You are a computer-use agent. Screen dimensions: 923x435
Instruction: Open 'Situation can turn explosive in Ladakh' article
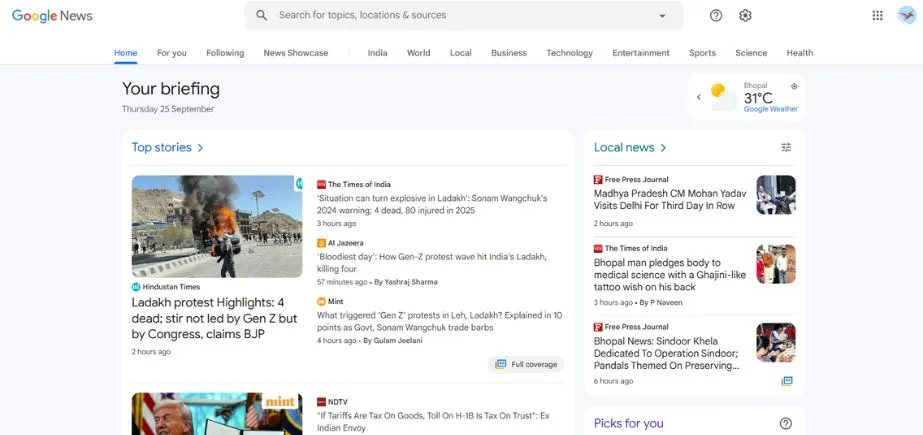click(x=432, y=204)
